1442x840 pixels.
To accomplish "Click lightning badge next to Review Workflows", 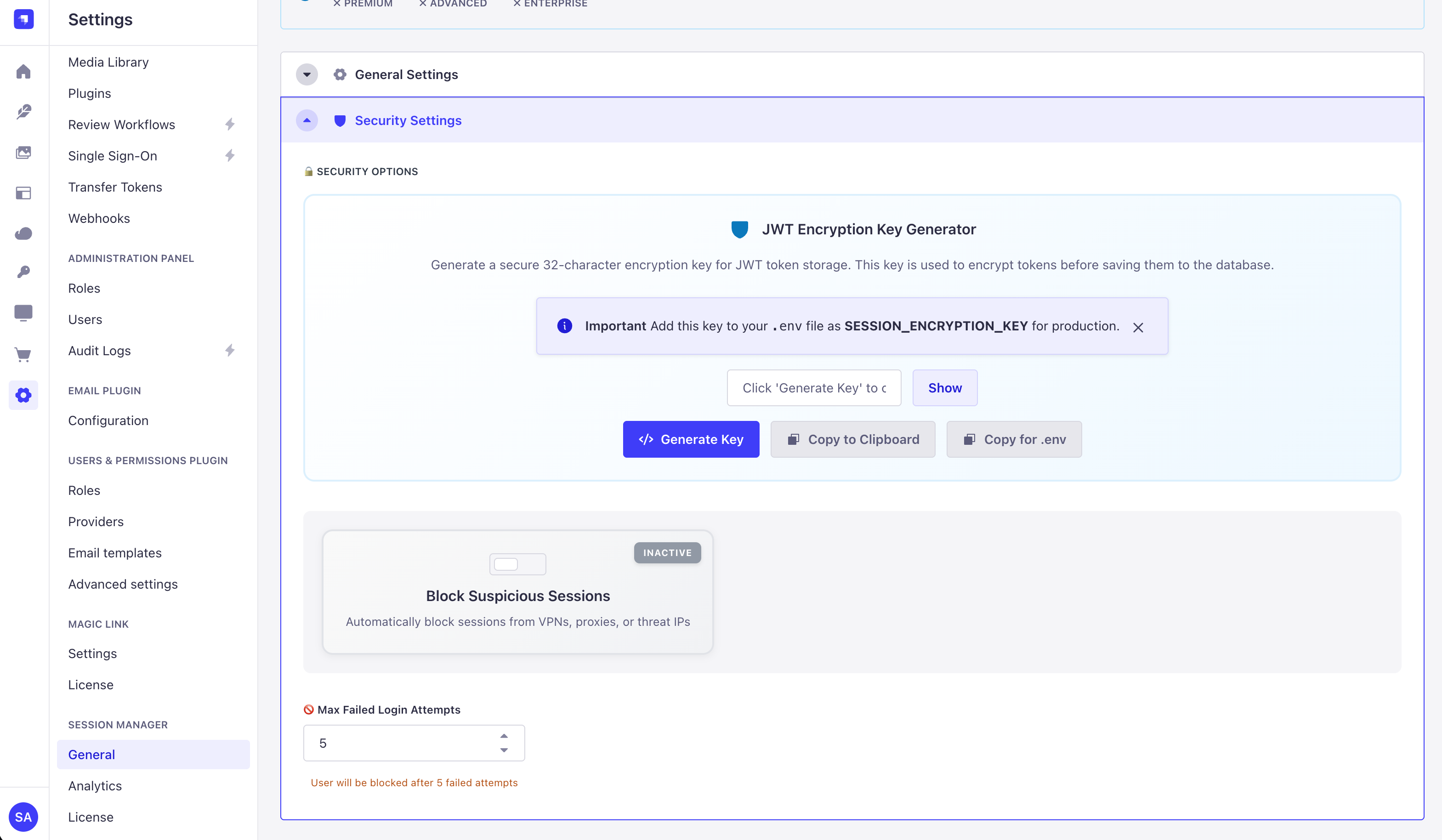I will click(230, 124).
